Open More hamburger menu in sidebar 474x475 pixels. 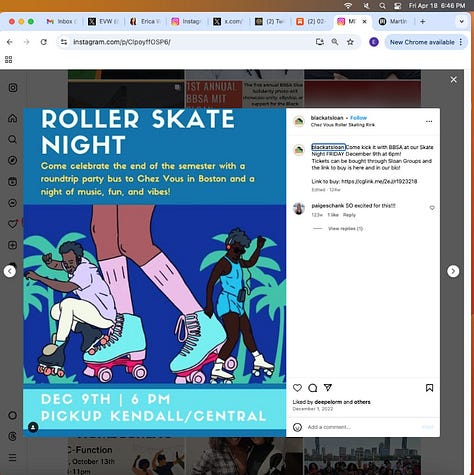pos(13,458)
